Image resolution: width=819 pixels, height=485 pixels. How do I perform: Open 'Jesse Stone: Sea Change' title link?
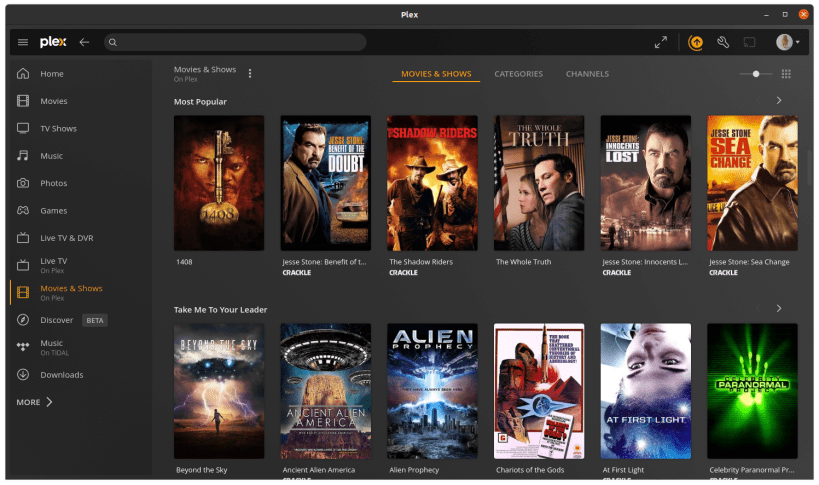tap(749, 262)
